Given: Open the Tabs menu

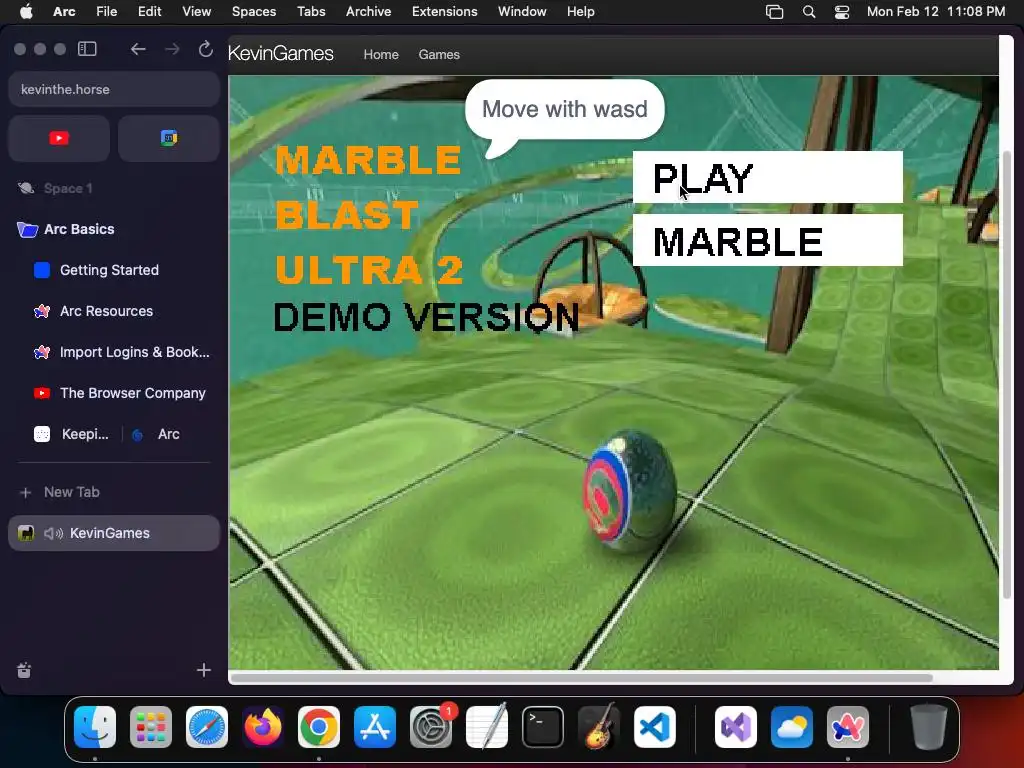Looking at the screenshot, I should pos(311,12).
